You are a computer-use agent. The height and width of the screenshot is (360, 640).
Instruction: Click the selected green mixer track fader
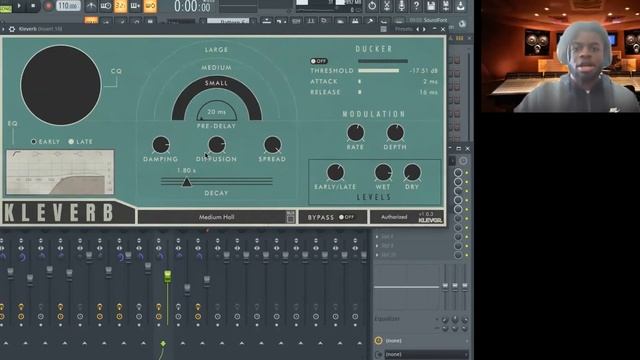[168, 276]
